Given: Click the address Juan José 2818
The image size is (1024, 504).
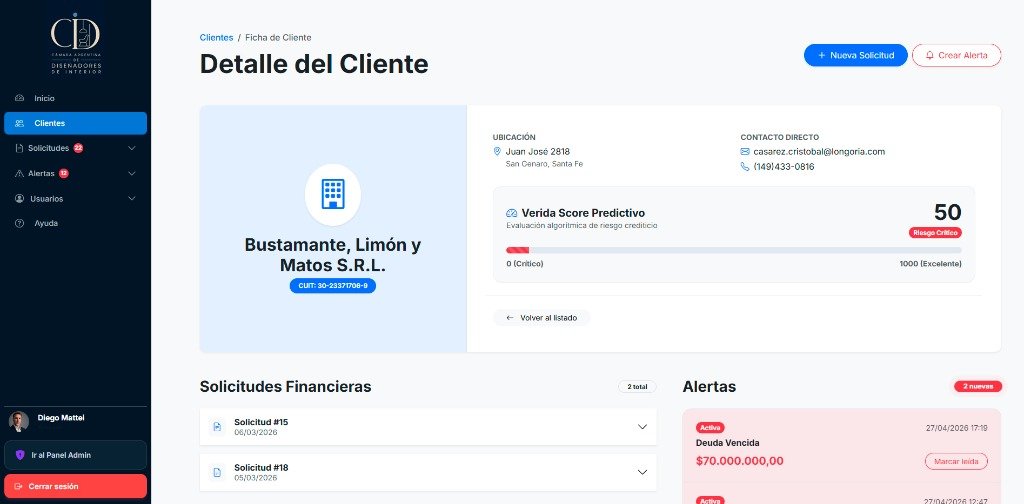Looking at the screenshot, I should pyautogui.click(x=537, y=151).
